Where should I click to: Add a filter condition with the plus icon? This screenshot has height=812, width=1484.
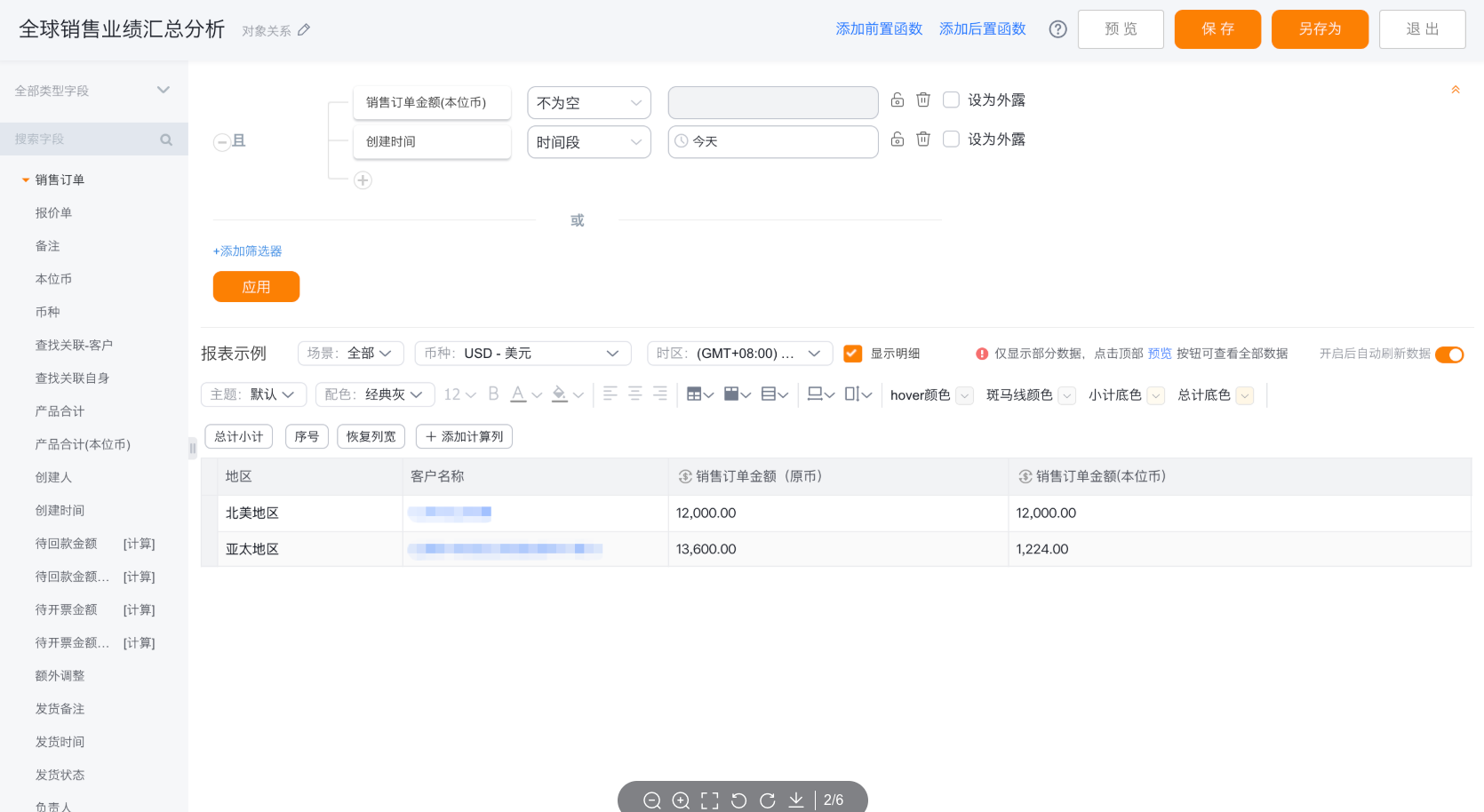pos(363,180)
